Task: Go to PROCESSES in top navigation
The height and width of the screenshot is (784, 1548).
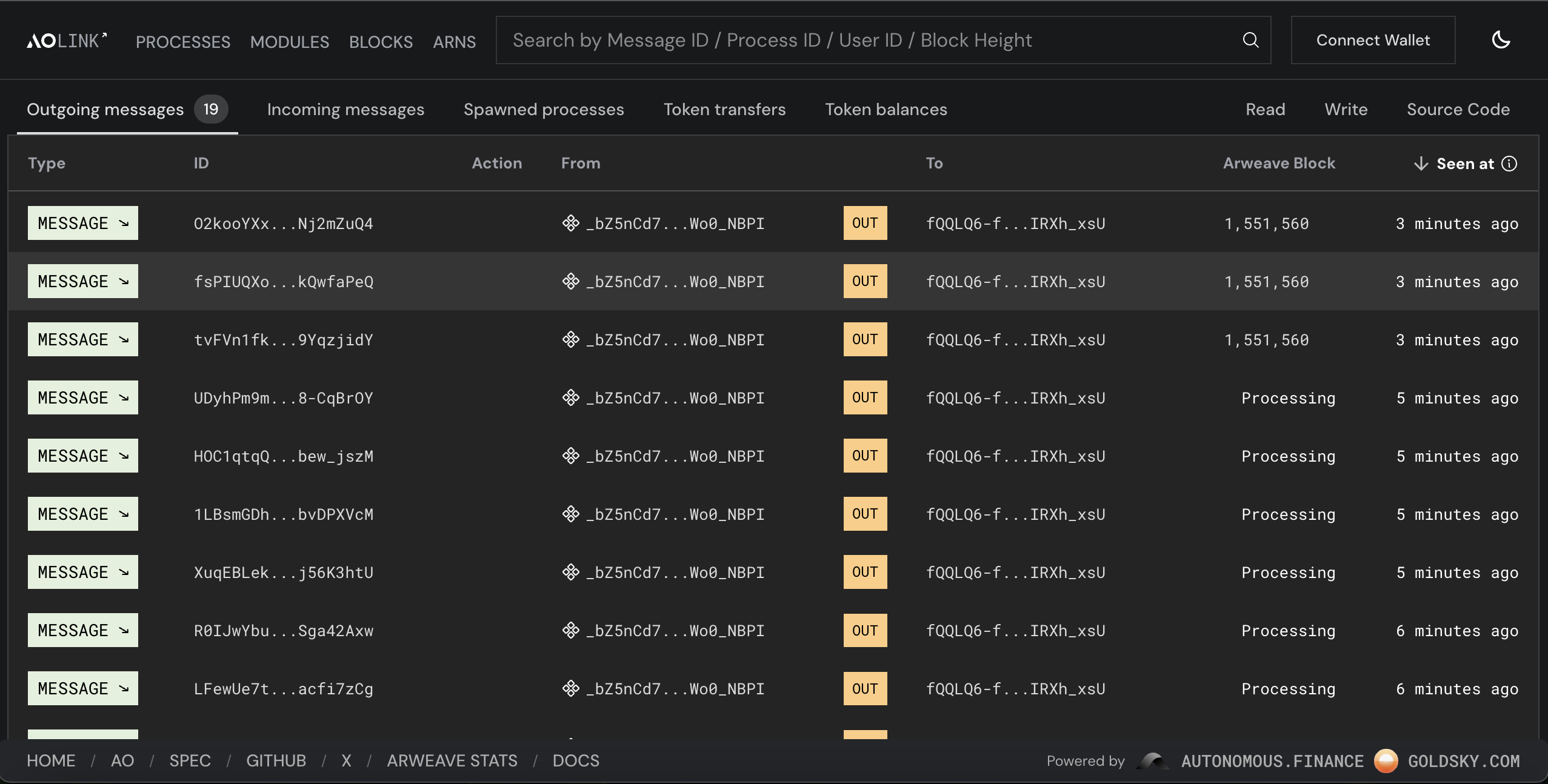Action: point(182,42)
